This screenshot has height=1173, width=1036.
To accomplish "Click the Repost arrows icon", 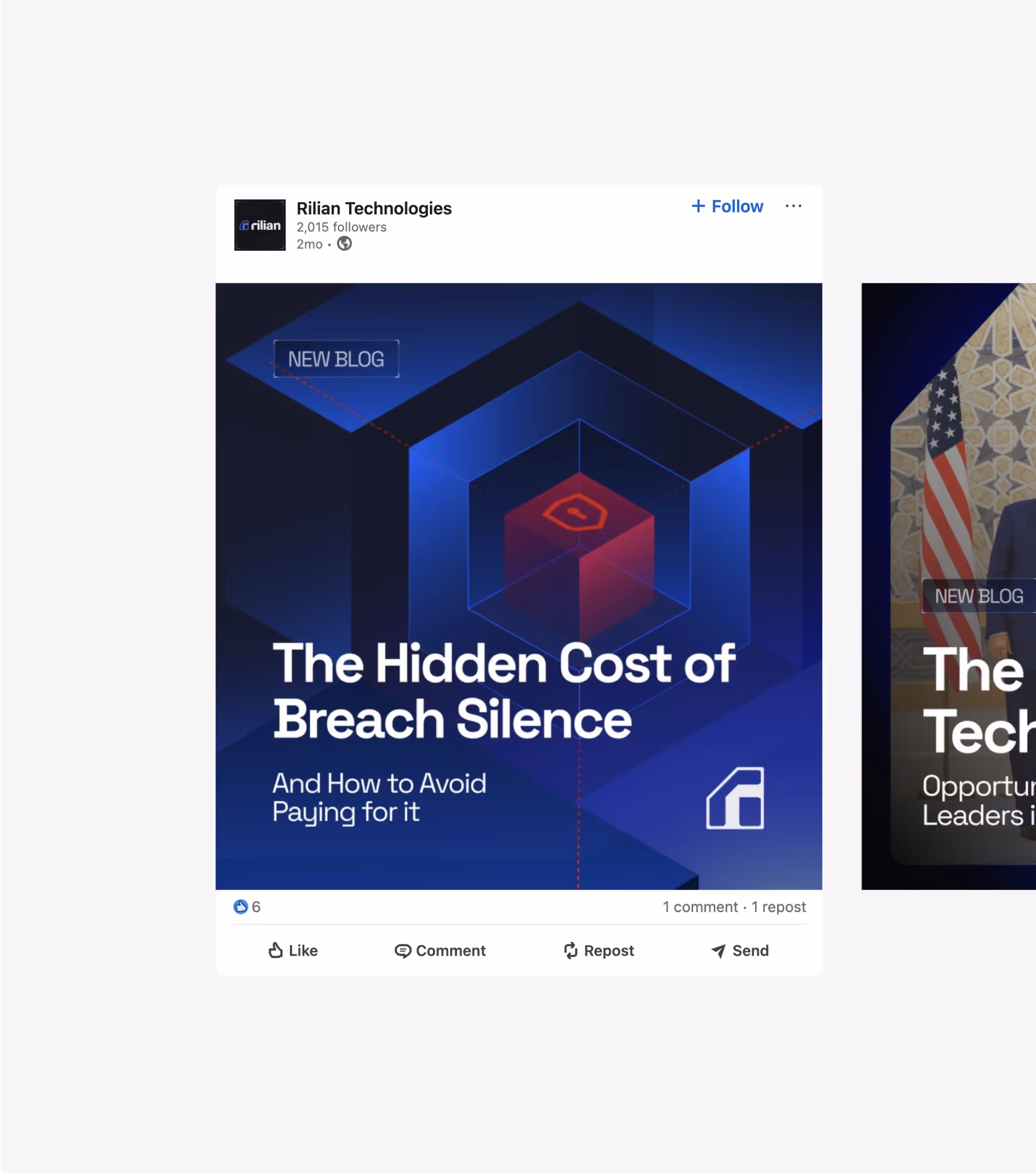I will (570, 951).
